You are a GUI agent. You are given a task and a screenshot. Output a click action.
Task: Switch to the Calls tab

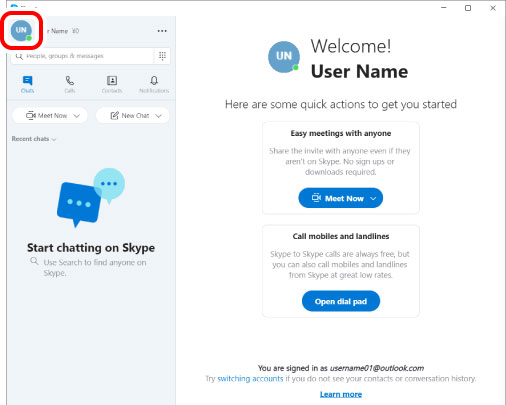click(x=70, y=84)
